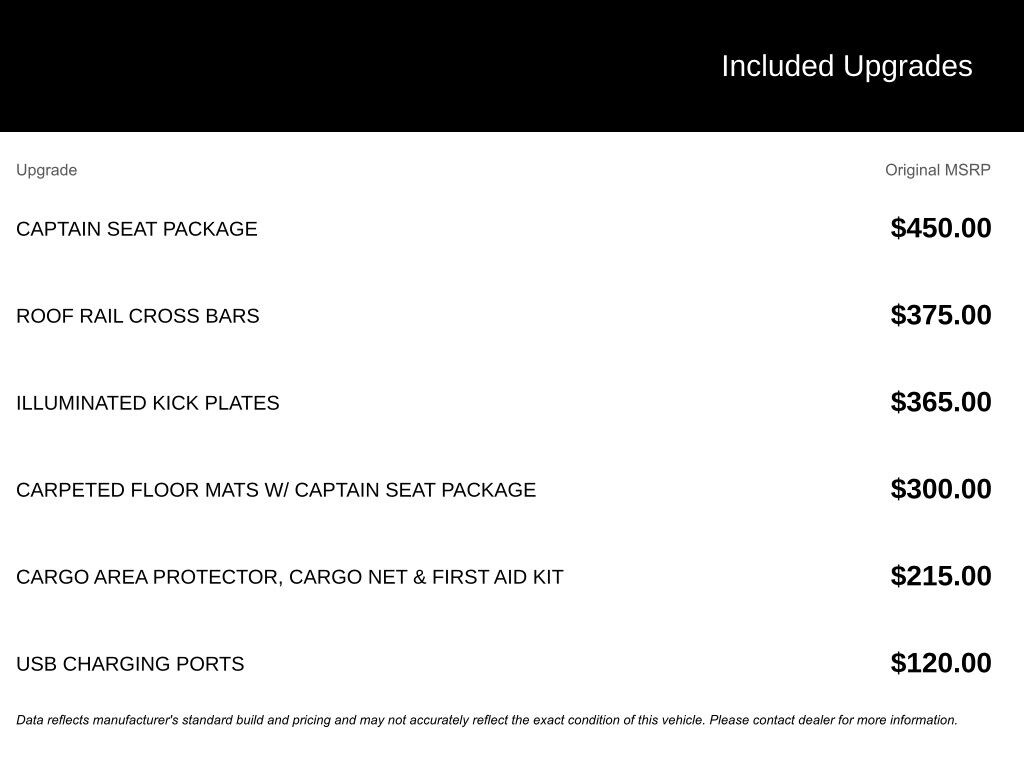Select the ROOF RAIL CROSS BARS upgrade
1024x768 pixels.
[x=138, y=316]
